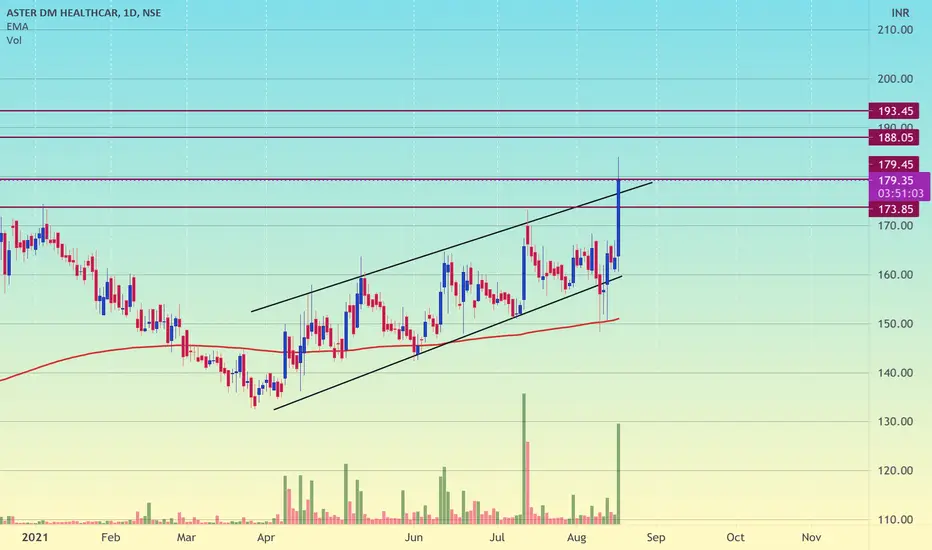The image size is (932, 550).
Task: Click the 170.00 price axis value
Action: click(x=895, y=225)
